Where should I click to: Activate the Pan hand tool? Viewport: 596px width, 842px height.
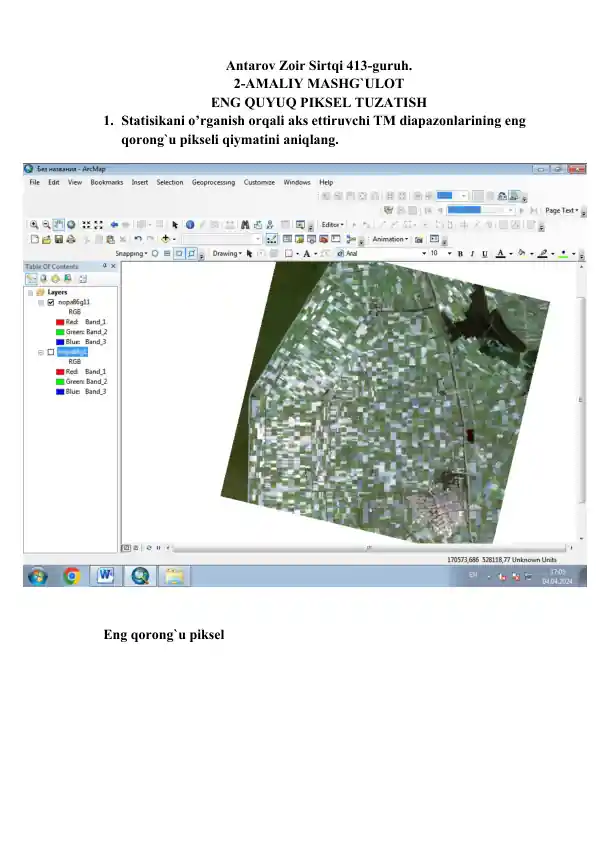pos(59,225)
